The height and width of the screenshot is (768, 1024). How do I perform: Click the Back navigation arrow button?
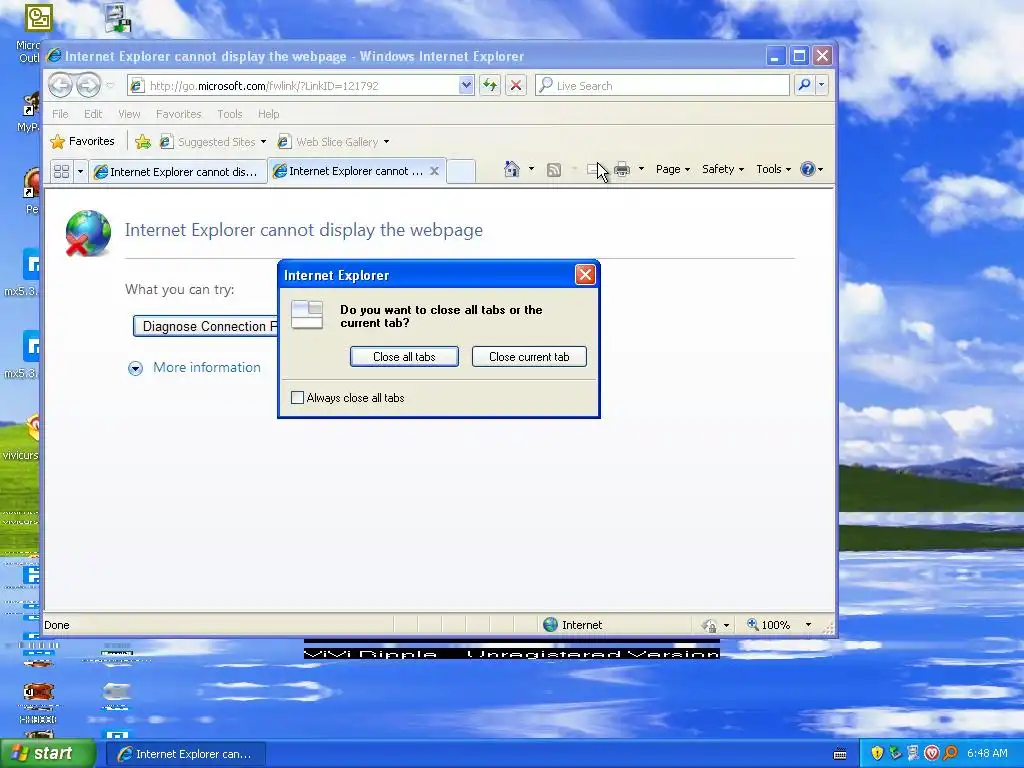coord(60,85)
